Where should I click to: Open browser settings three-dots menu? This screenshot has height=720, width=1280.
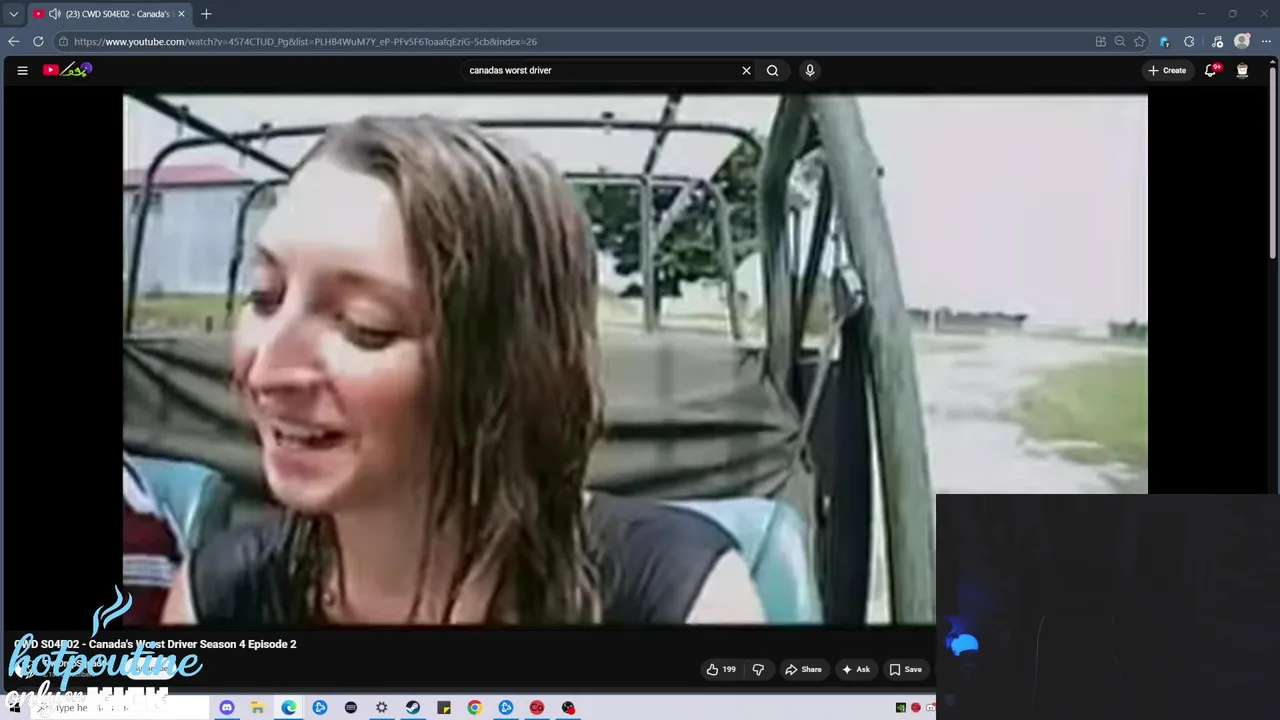(x=1266, y=41)
